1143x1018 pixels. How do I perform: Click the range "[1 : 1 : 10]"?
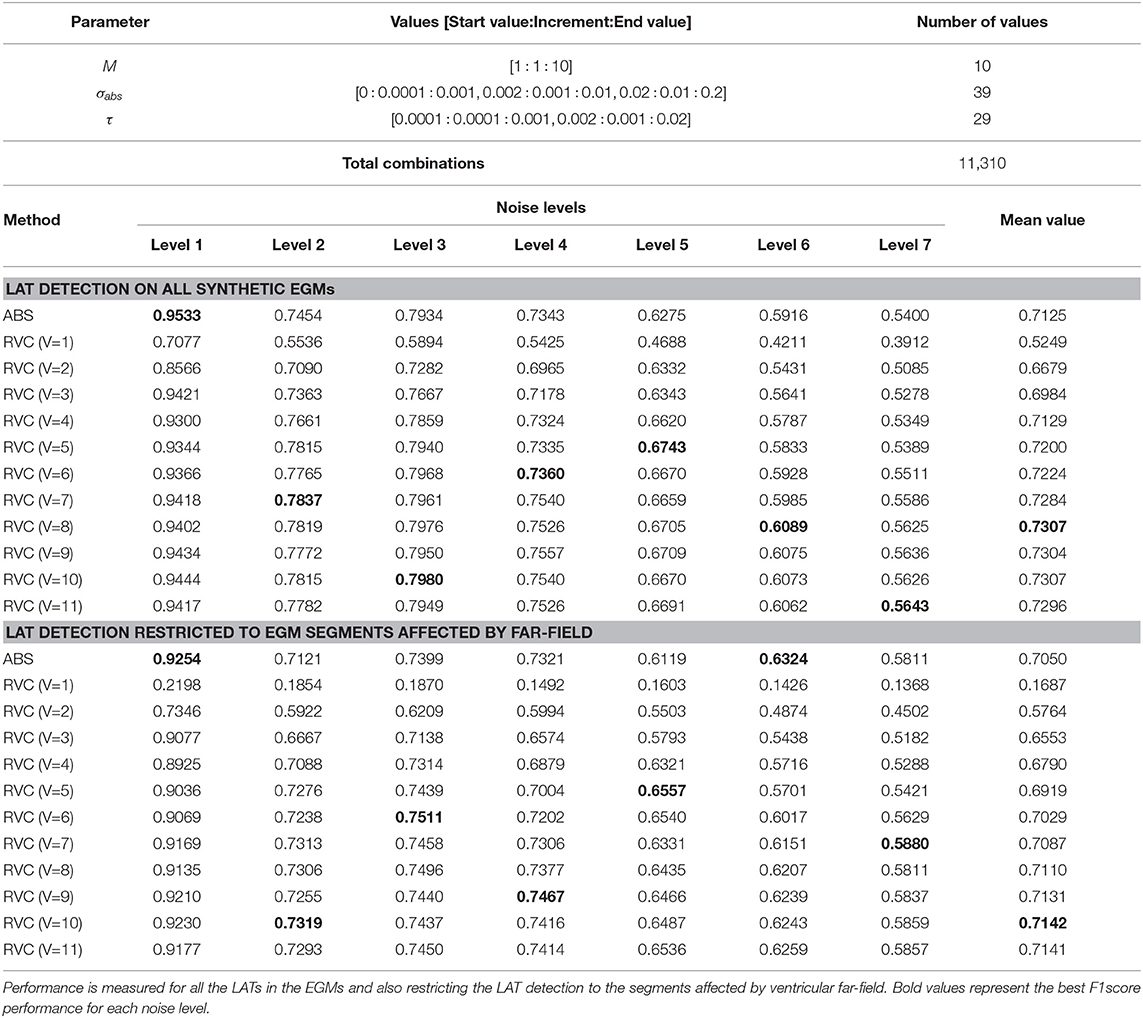point(541,66)
